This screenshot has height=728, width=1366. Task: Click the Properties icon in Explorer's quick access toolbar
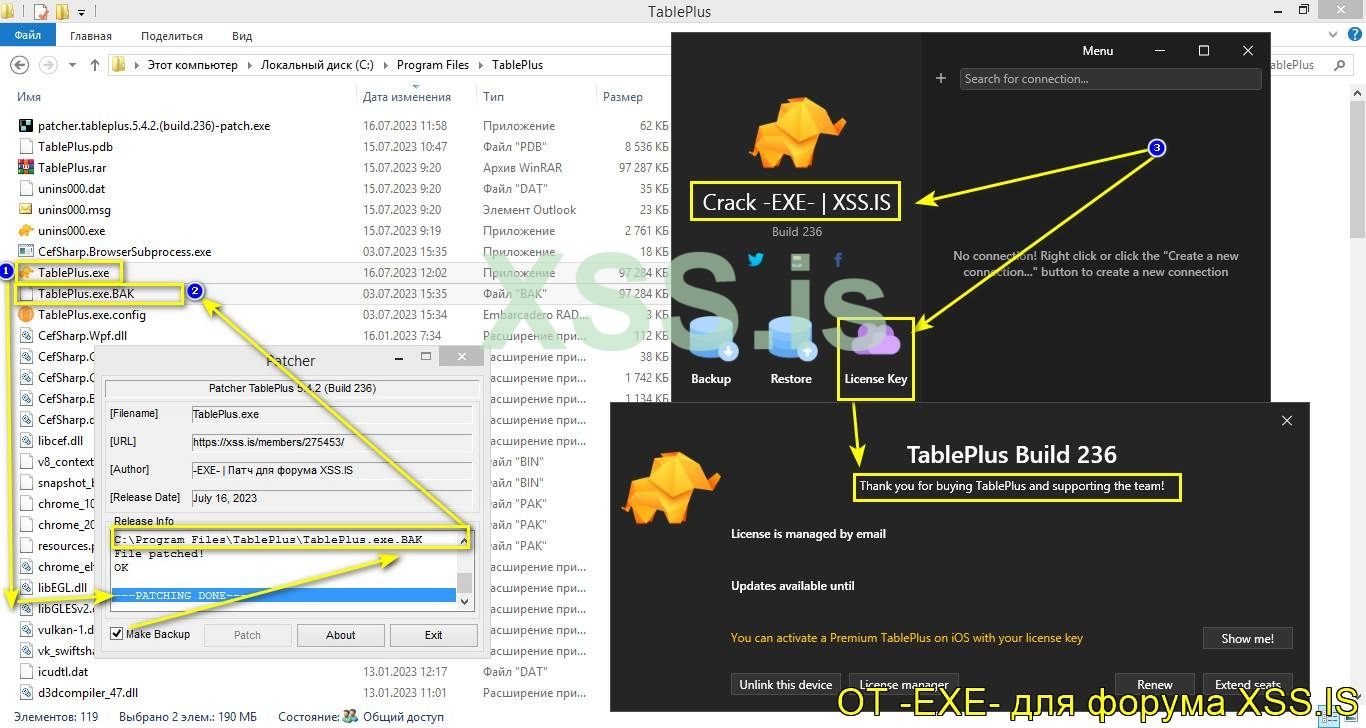[41, 12]
